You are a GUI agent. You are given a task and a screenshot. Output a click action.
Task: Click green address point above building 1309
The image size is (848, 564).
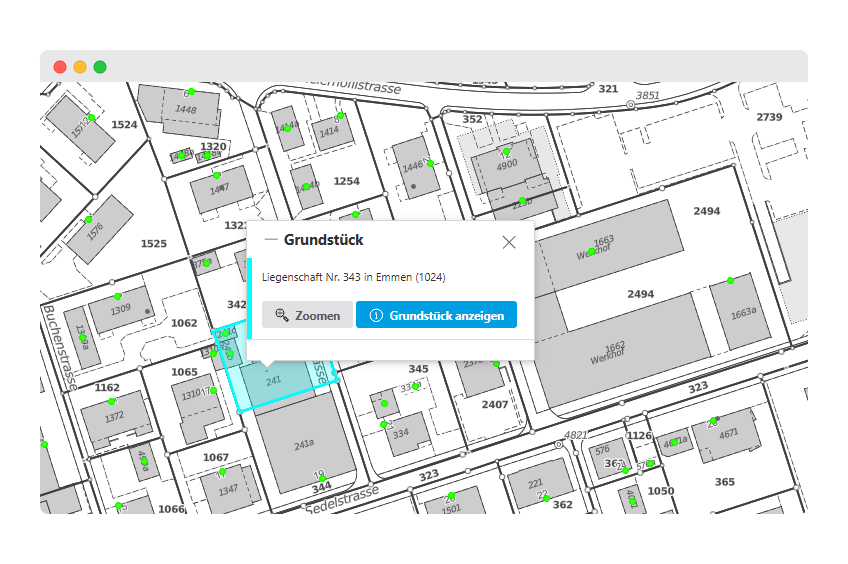tap(118, 296)
